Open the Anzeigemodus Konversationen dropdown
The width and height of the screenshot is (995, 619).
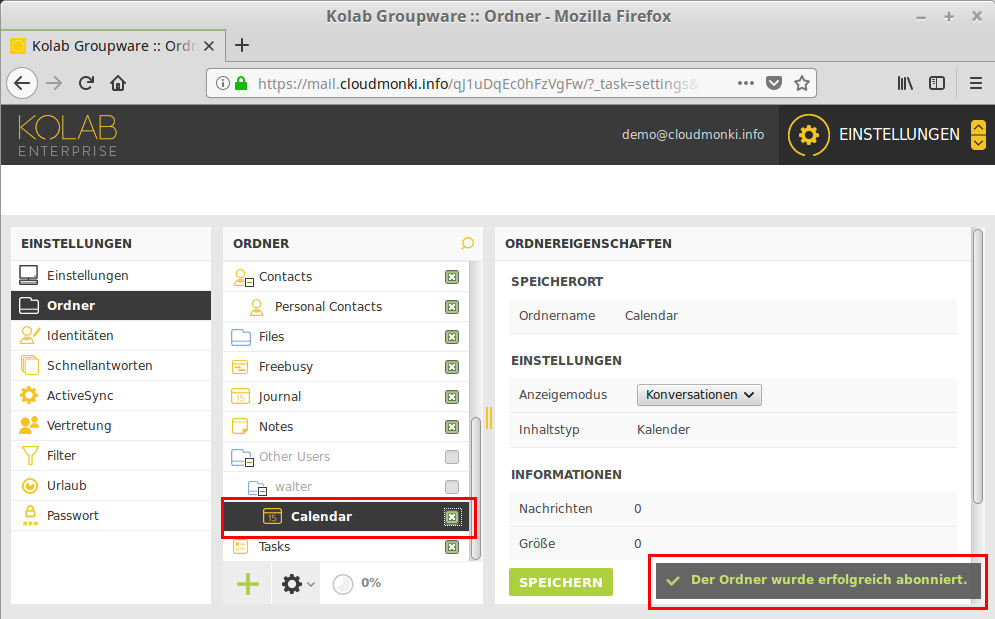click(x=699, y=395)
